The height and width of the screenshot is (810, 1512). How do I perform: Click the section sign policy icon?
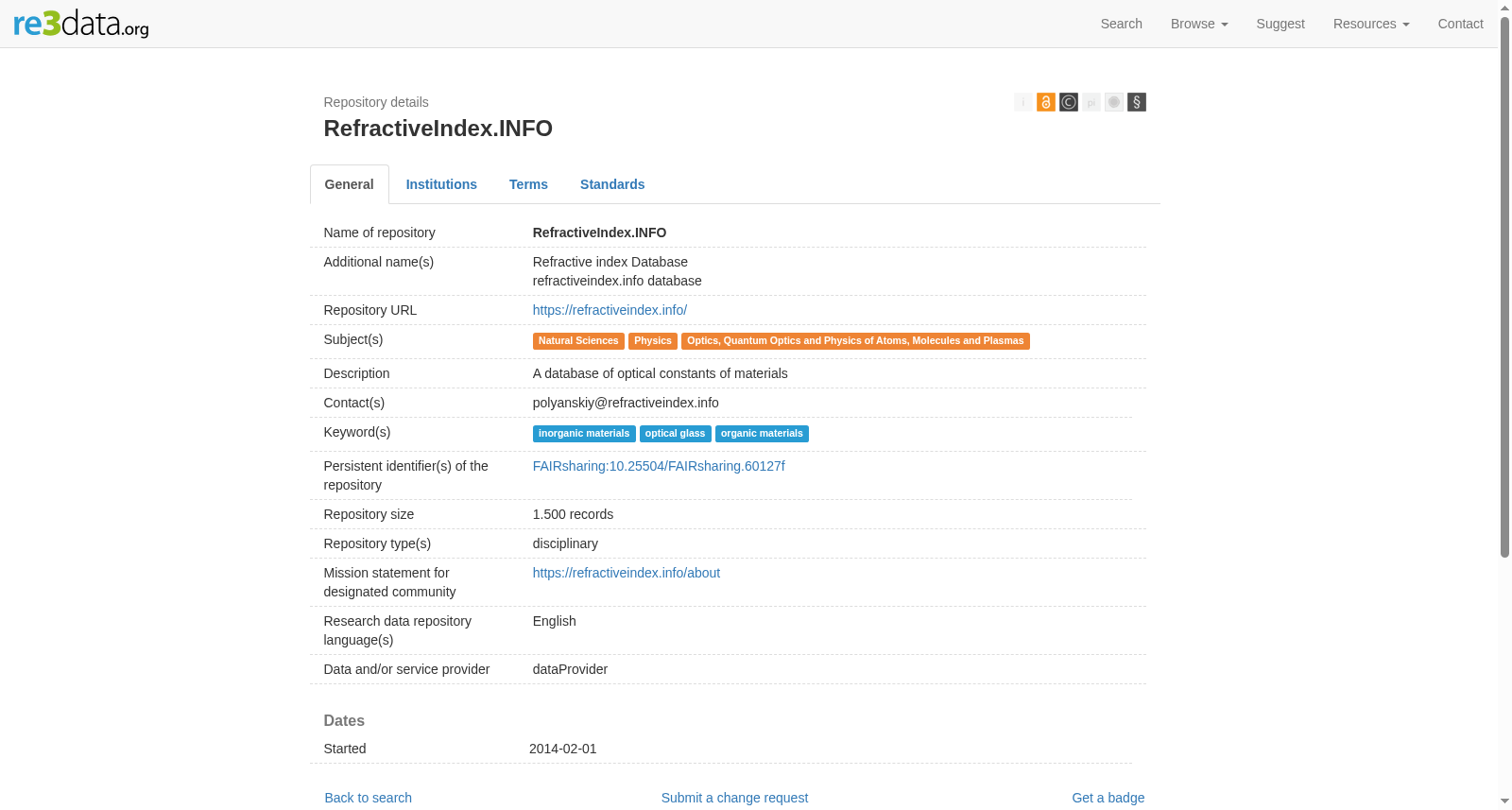click(x=1137, y=102)
